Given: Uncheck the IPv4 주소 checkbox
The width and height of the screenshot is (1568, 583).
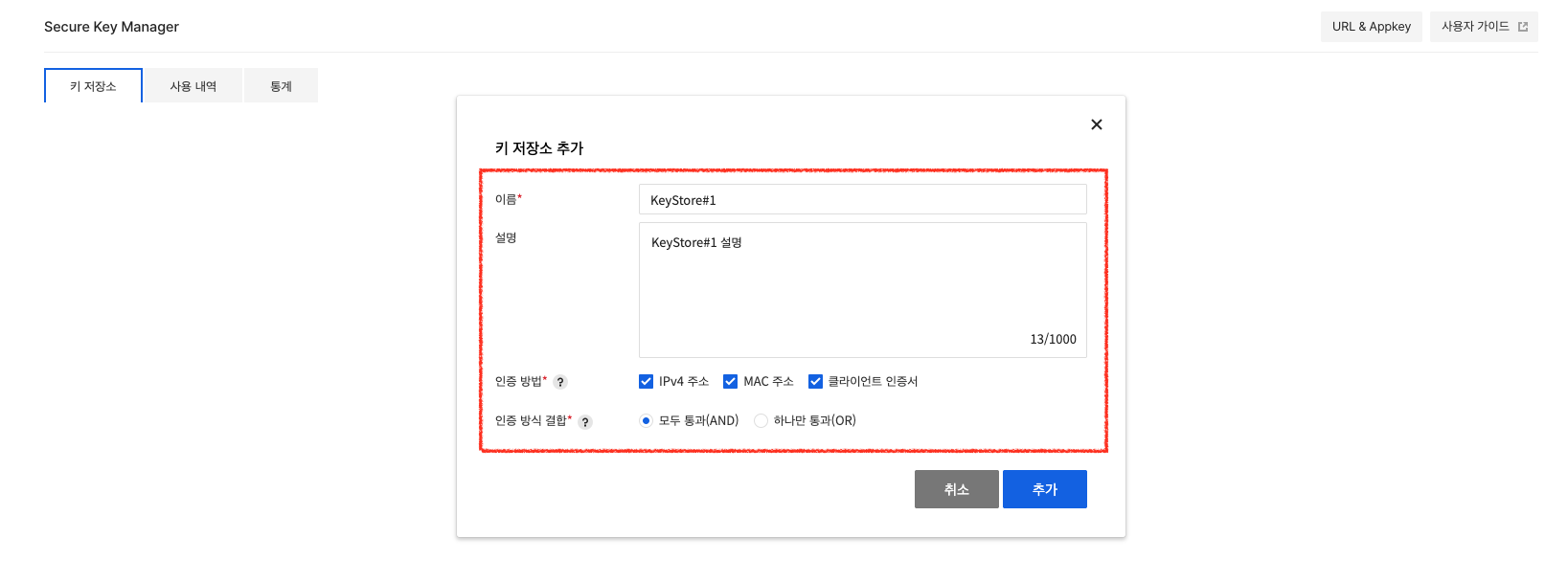Looking at the screenshot, I should 646,381.
